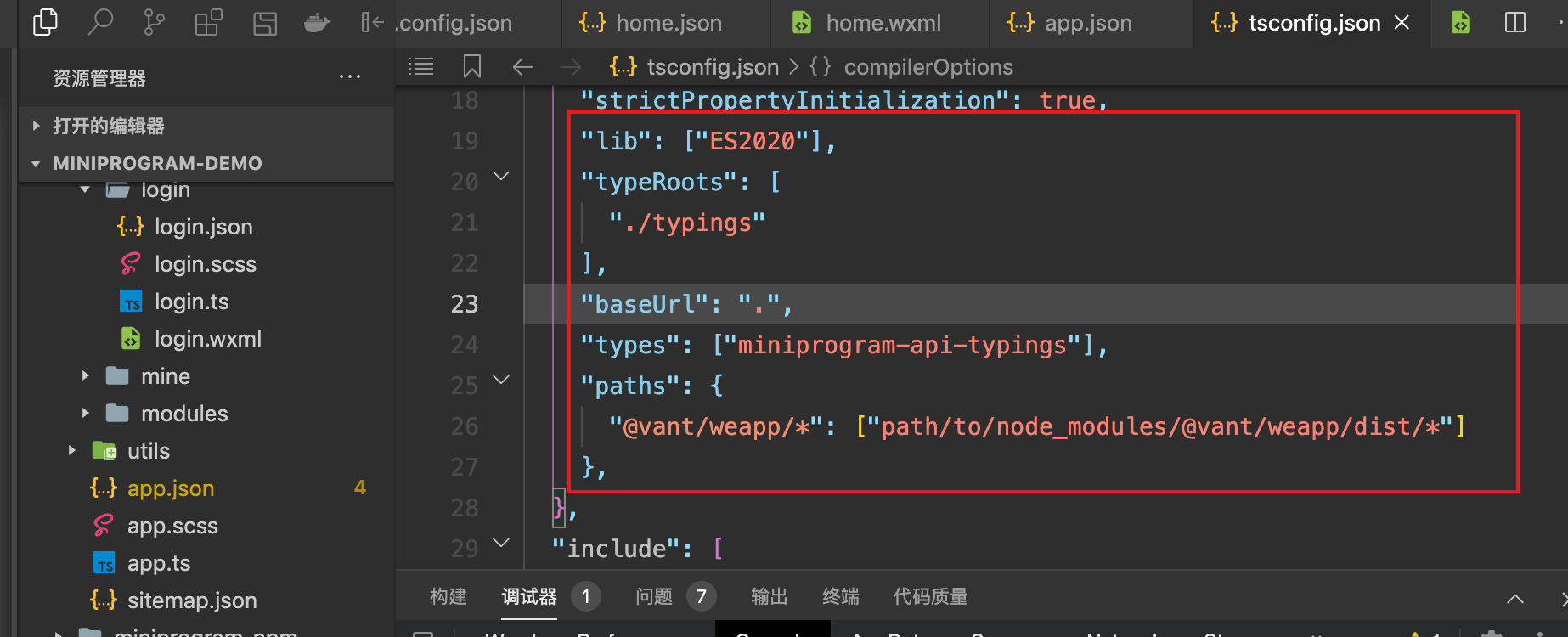Image resolution: width=1568 pixels, height=637 pixels.
Task: Collapse the MINIPROGRAM-DEMO section
Action: click(x=206, y=163)
